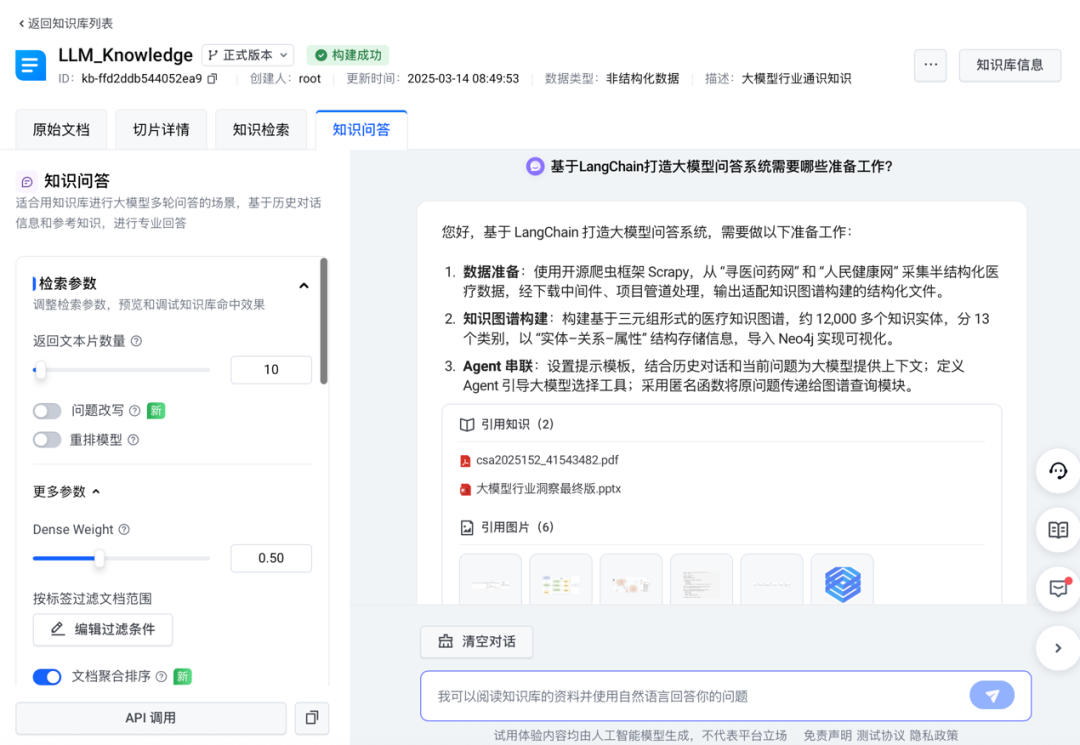Image resolution: width=1080 pixels, height=745 pixels.
Task: Open customer service headset icon
Action: click(1058, 470)
